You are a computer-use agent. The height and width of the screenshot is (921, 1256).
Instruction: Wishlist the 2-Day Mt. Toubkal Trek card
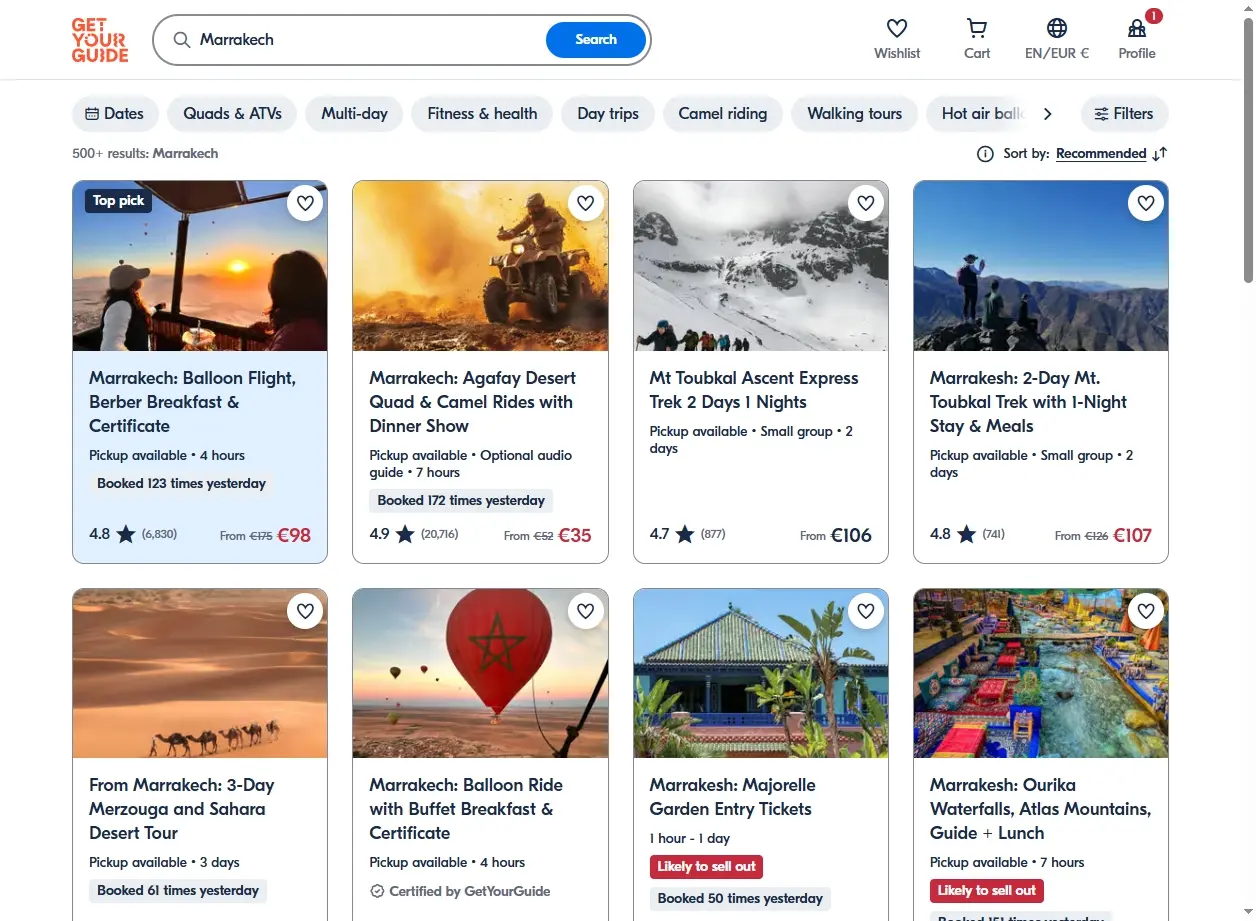coord(1146,203)
